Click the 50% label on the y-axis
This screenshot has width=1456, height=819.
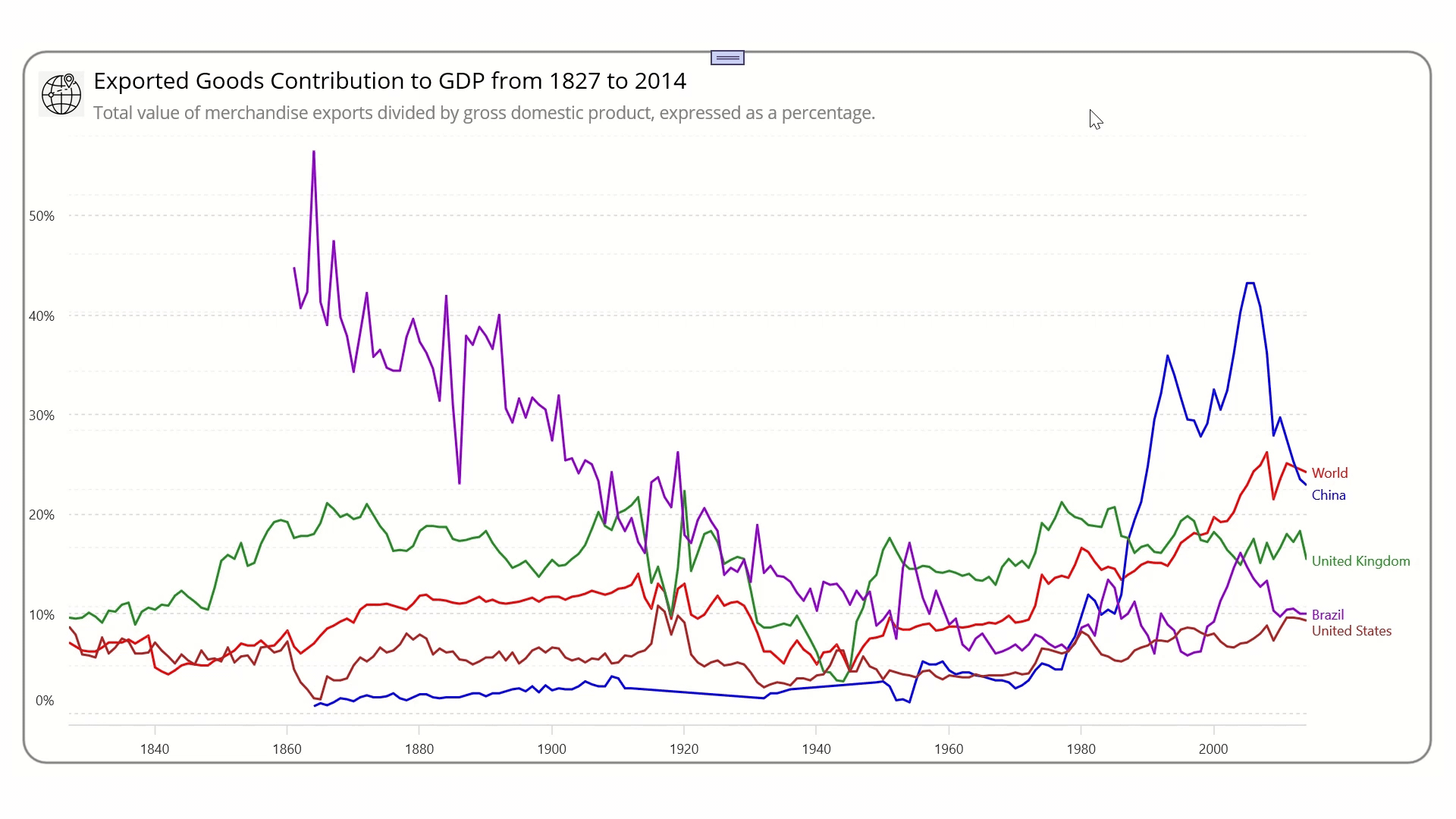42,216
